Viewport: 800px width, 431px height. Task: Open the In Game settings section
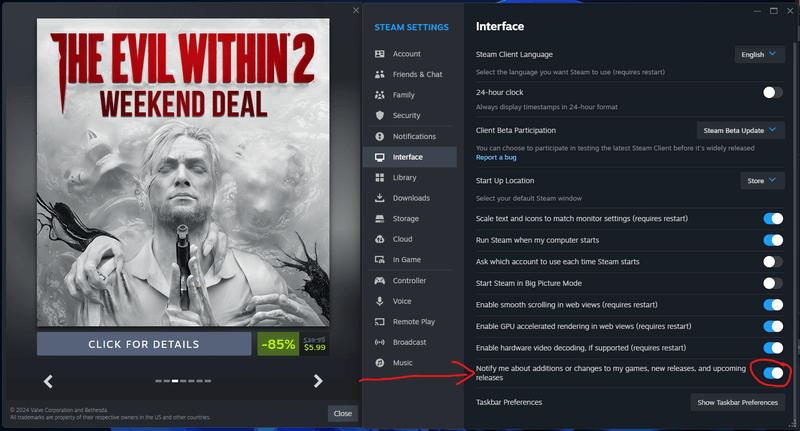(410, 260)
